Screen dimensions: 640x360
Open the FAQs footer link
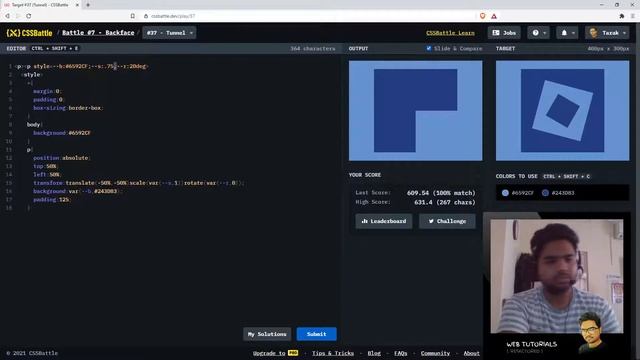tap(401, 353)
